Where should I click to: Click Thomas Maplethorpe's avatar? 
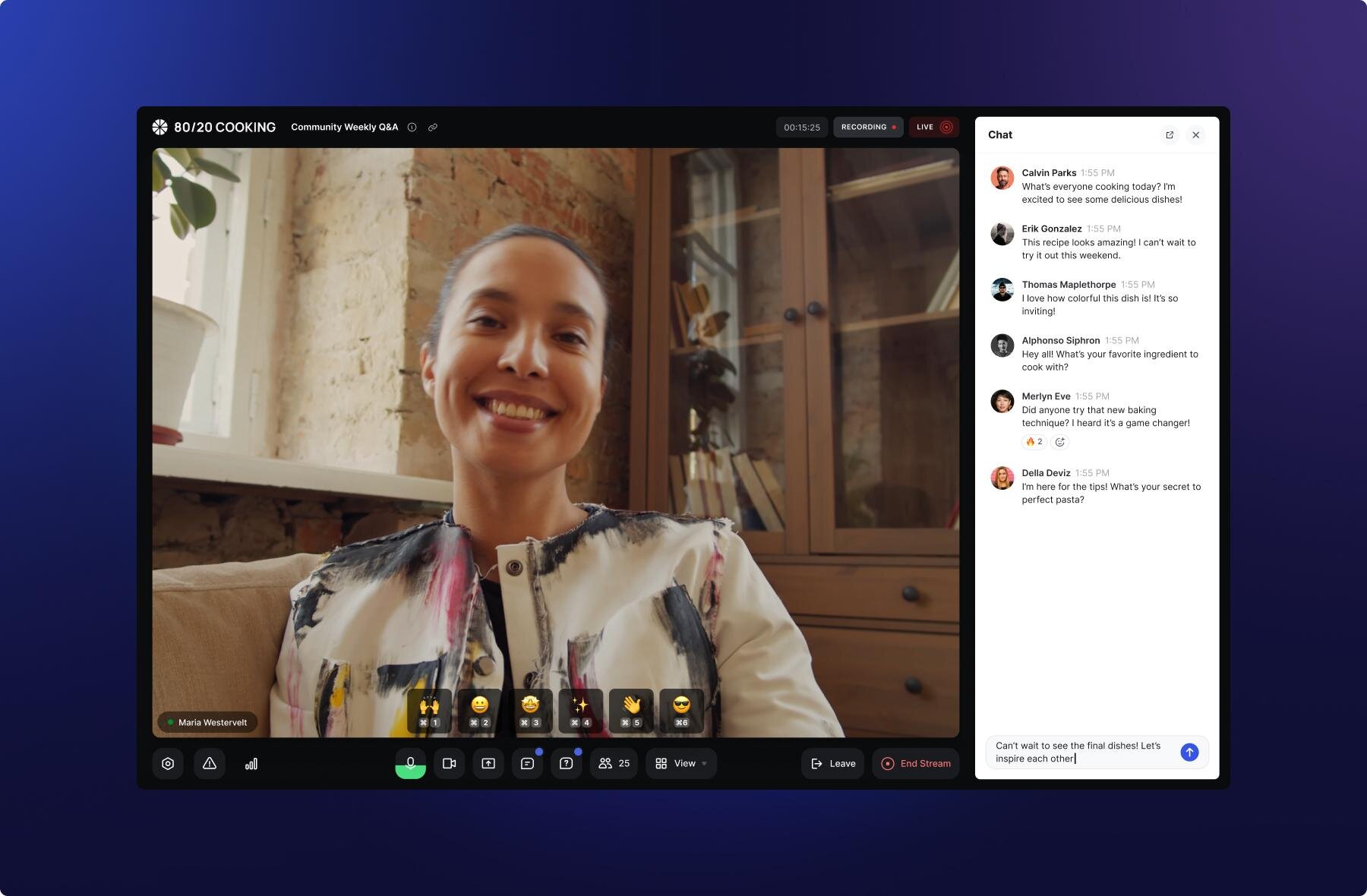click(x=1002, y=289)
